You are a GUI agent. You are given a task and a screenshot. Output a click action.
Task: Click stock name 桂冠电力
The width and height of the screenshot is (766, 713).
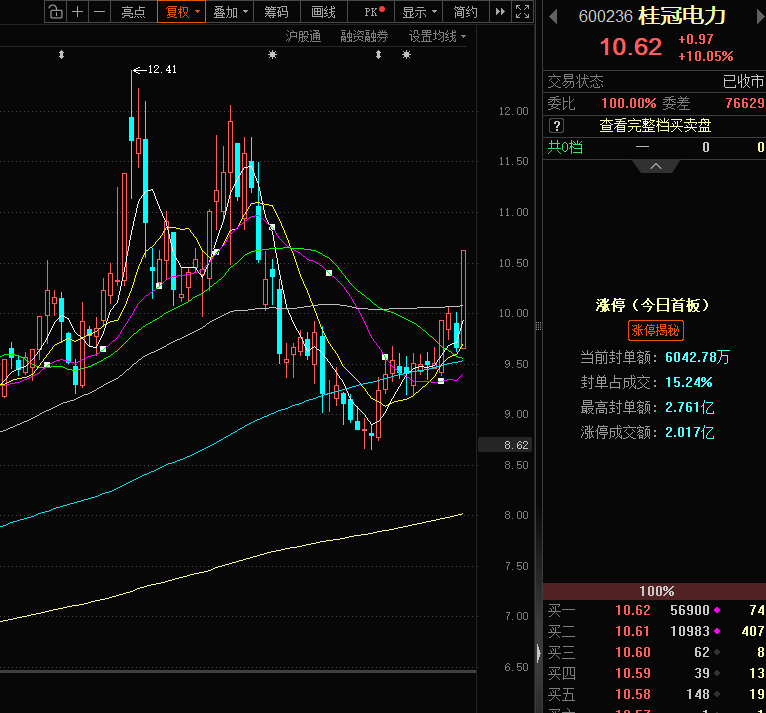click(x=681, y=16)
